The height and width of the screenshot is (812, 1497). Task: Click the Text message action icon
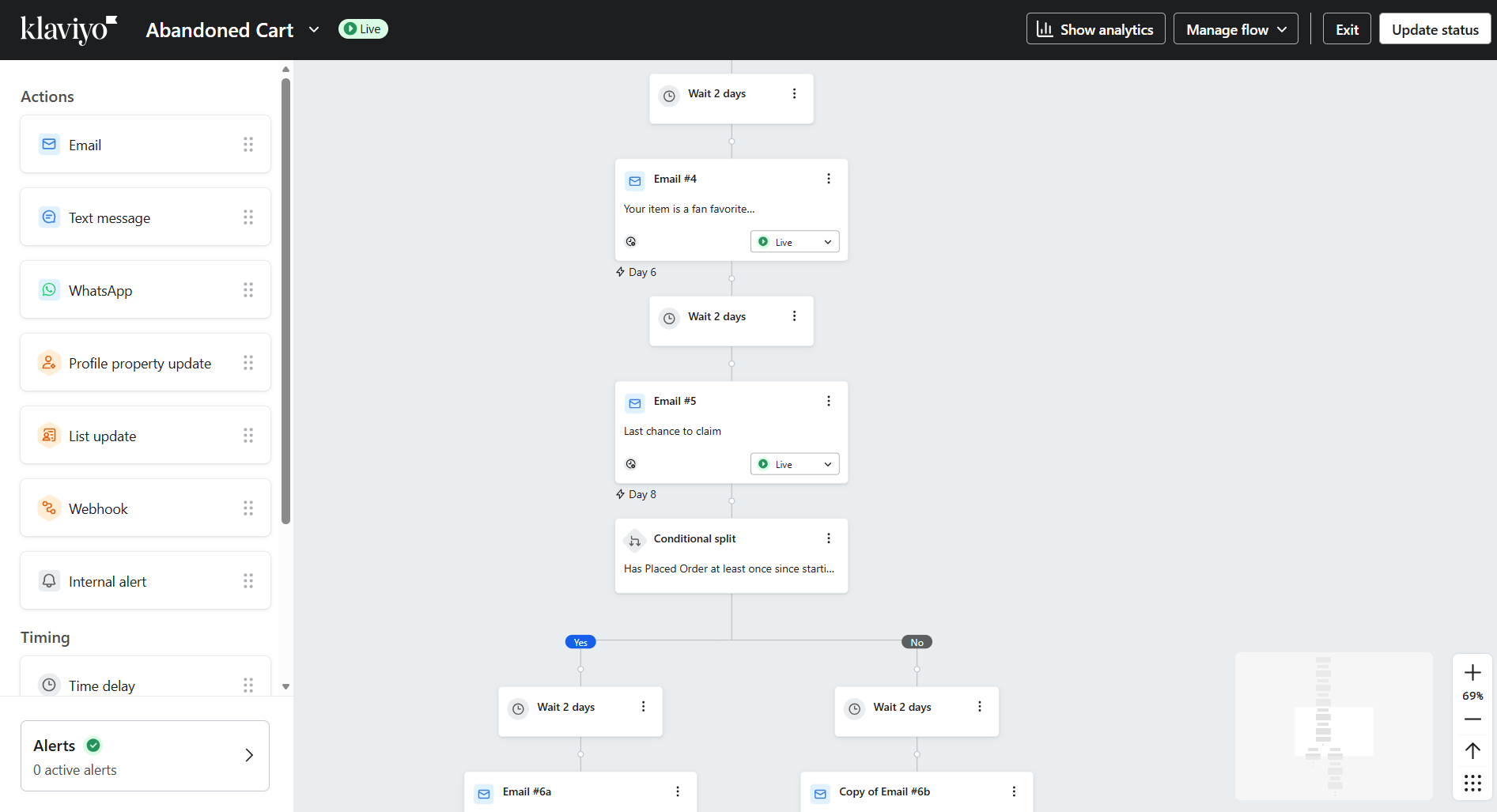[48, 217]
